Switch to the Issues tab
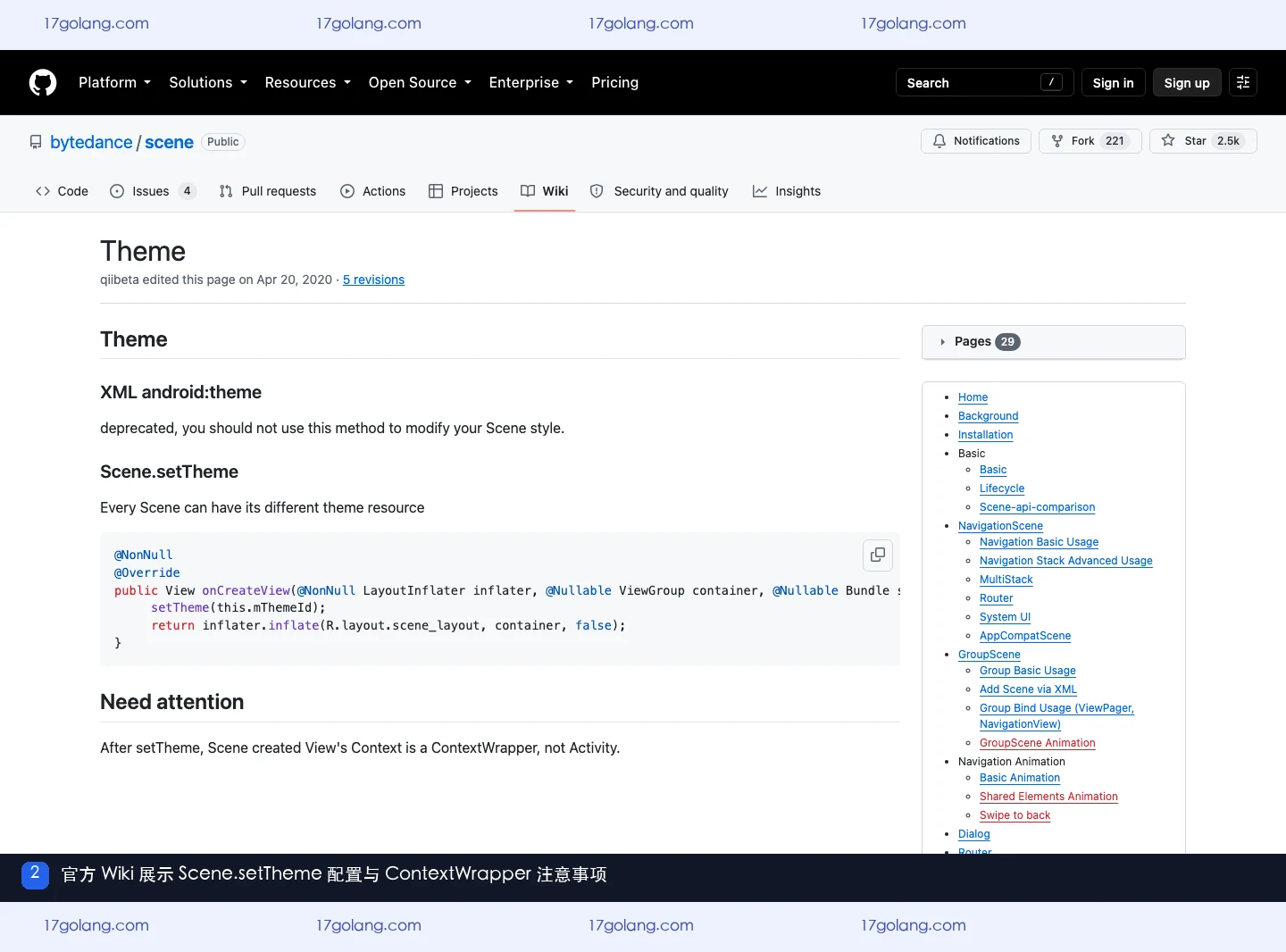 153,191
